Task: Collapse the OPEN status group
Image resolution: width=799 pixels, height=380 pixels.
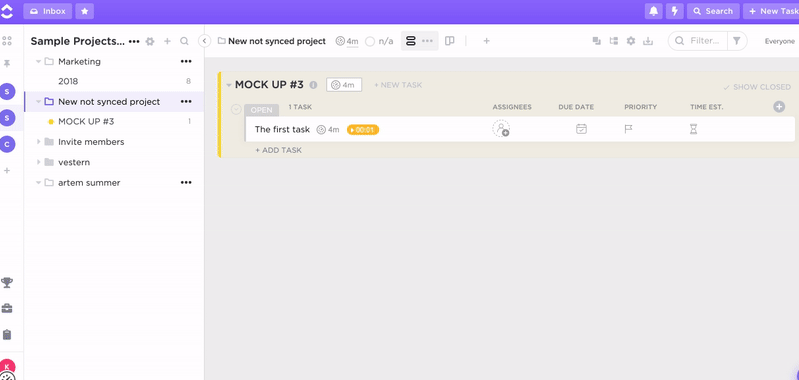Action: click(x=236, y=109)
